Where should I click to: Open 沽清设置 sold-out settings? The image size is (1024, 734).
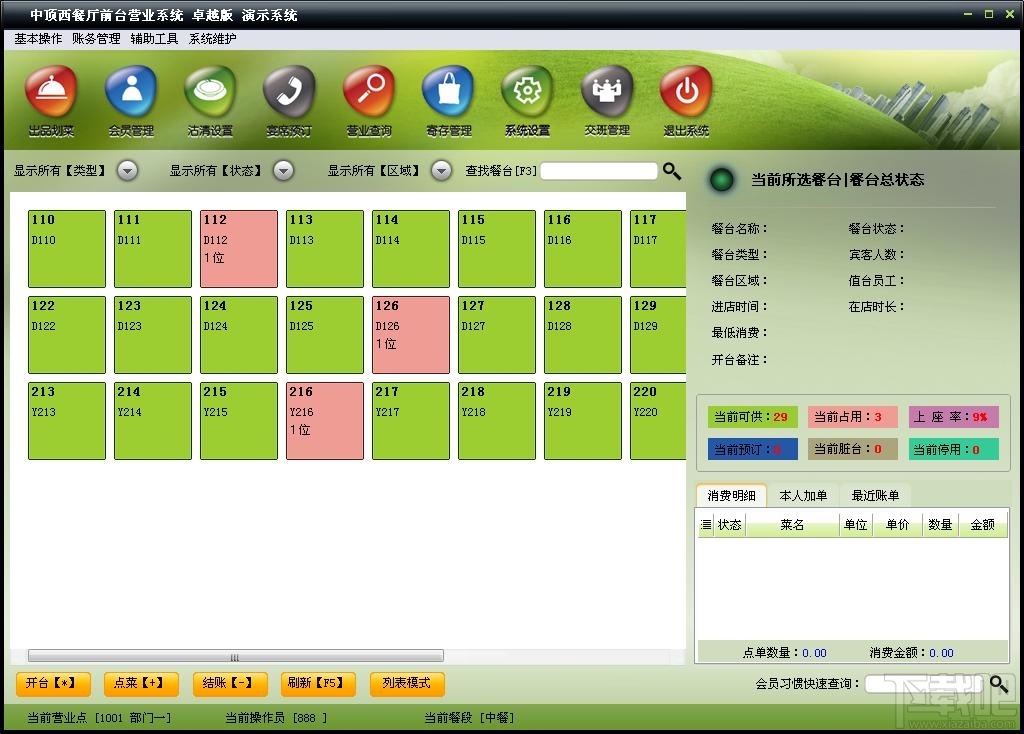[x=209, y=95]
